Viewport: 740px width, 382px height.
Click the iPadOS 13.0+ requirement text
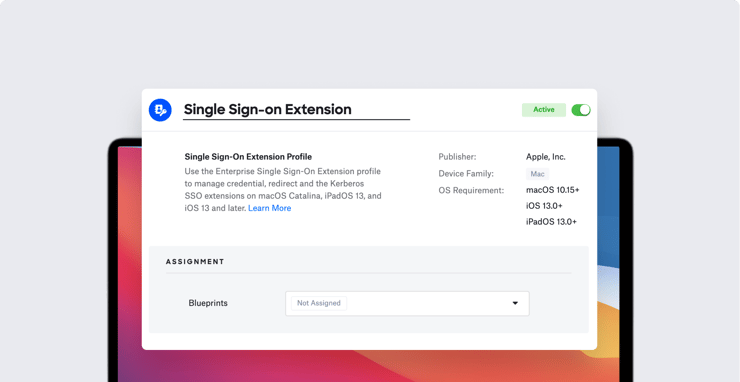[551, 222]
